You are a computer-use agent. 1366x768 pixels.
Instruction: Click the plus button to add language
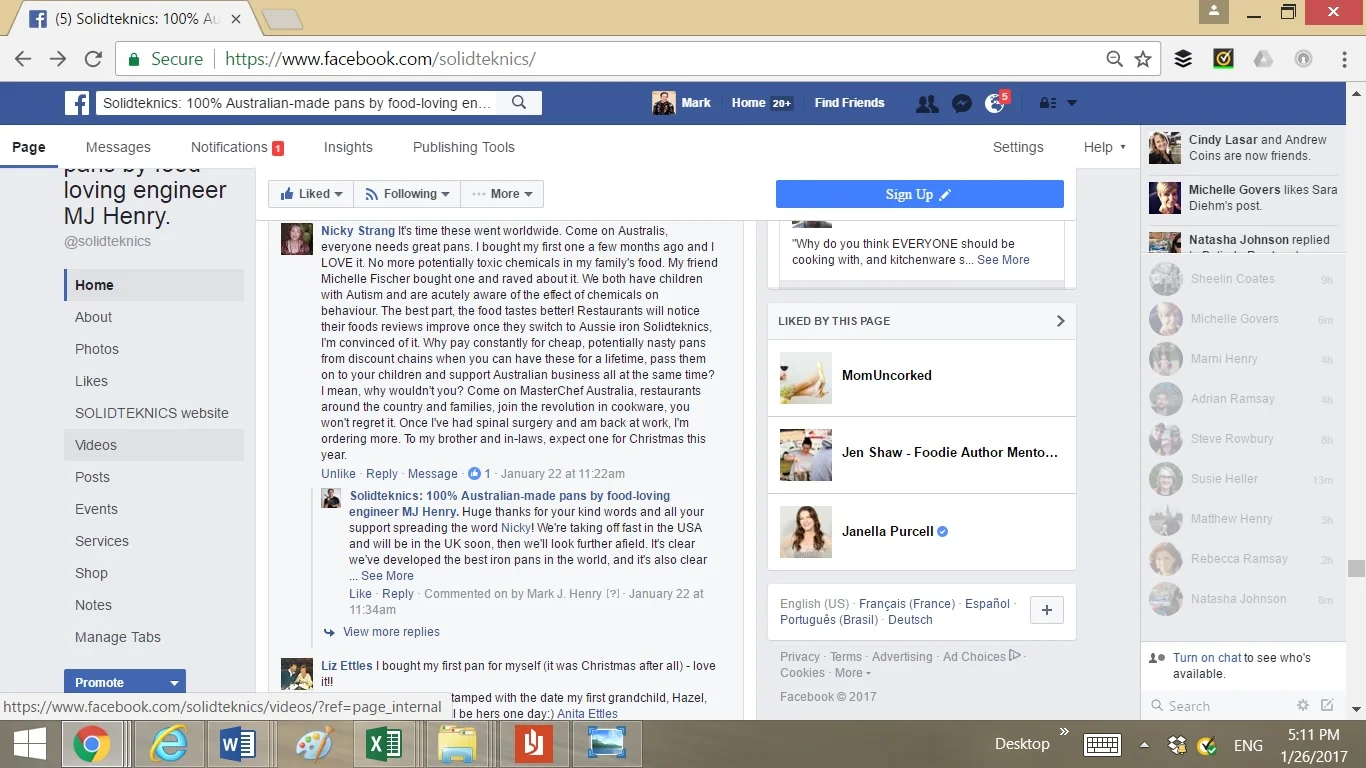tap(1047, 610)
